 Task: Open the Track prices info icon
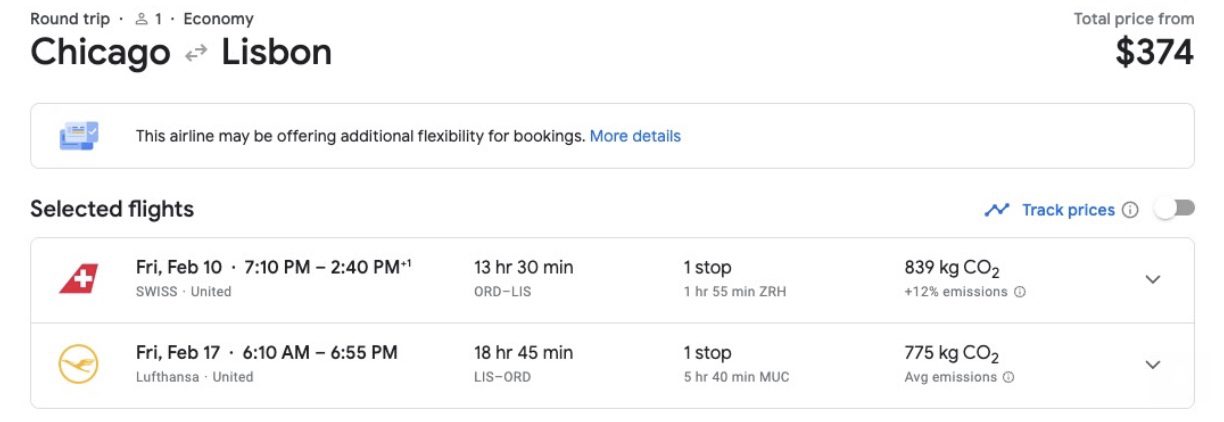(1130, 210)
